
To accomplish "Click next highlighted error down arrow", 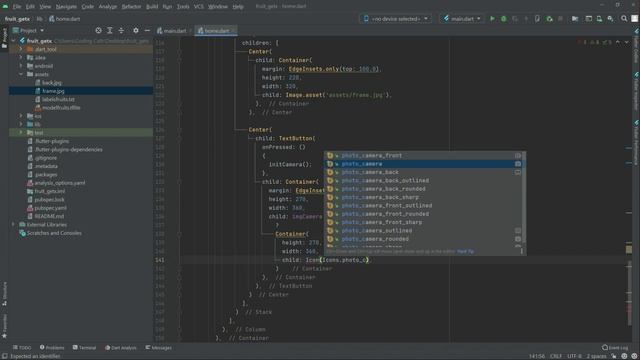I will coord(627,42).
